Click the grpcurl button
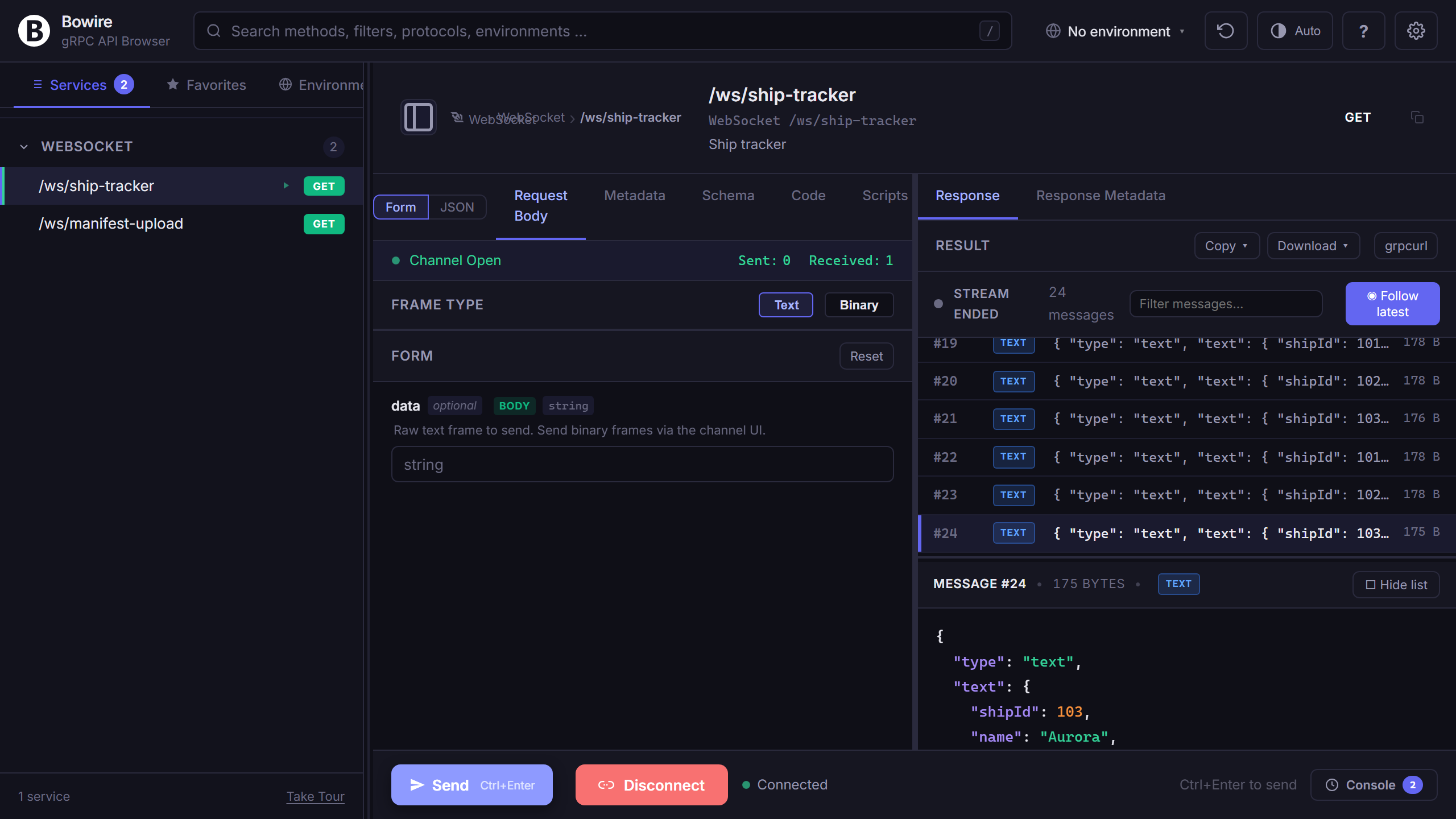This screenshot has width=1456, height=819. [1406, 246]
